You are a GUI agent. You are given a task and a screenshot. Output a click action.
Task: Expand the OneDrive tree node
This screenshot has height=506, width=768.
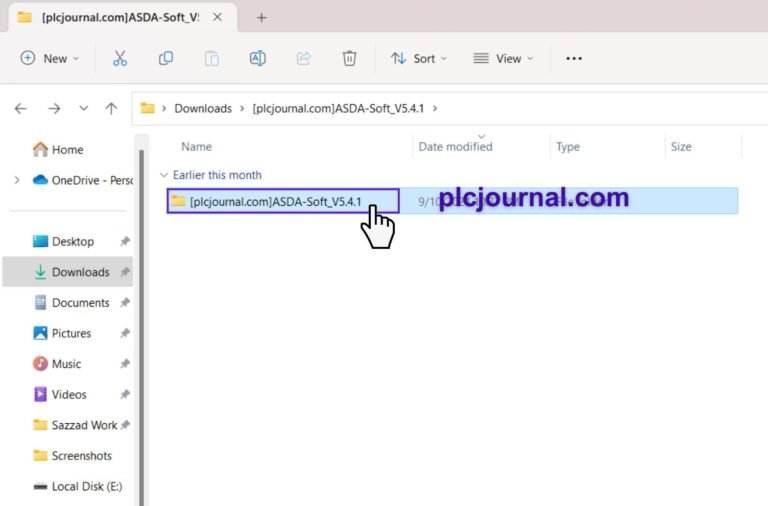(17, 180)
